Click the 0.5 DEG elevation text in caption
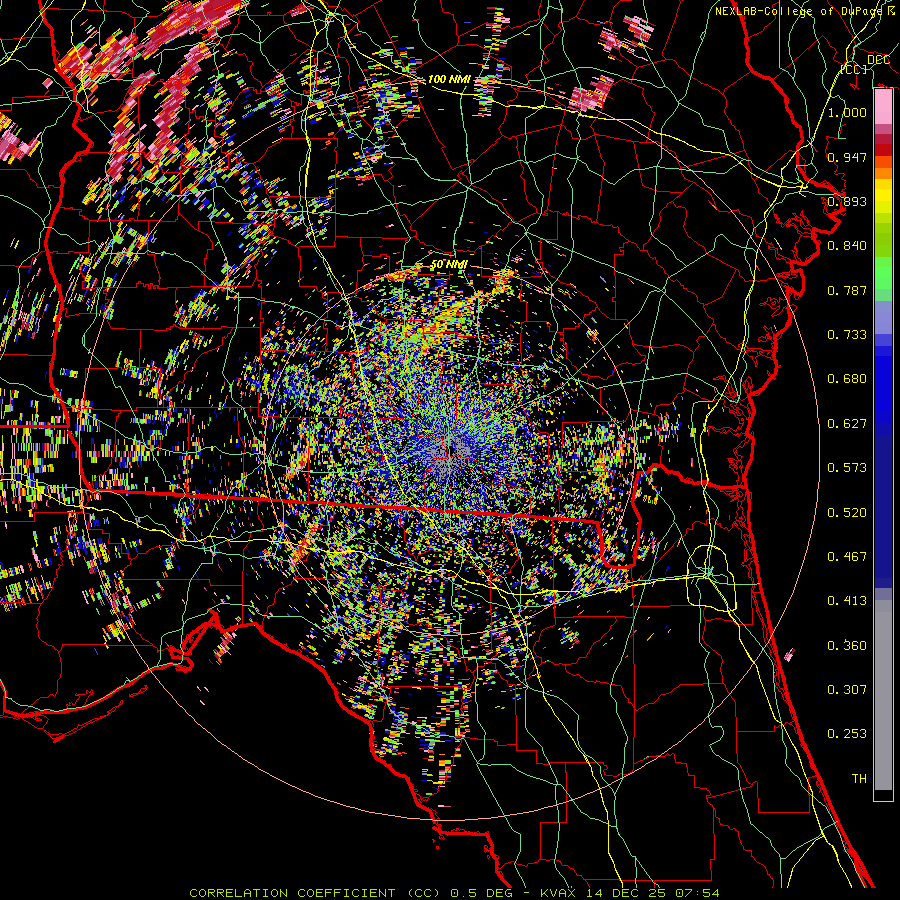The width and height of the screenshot is (900, 900). pos(482,893)
